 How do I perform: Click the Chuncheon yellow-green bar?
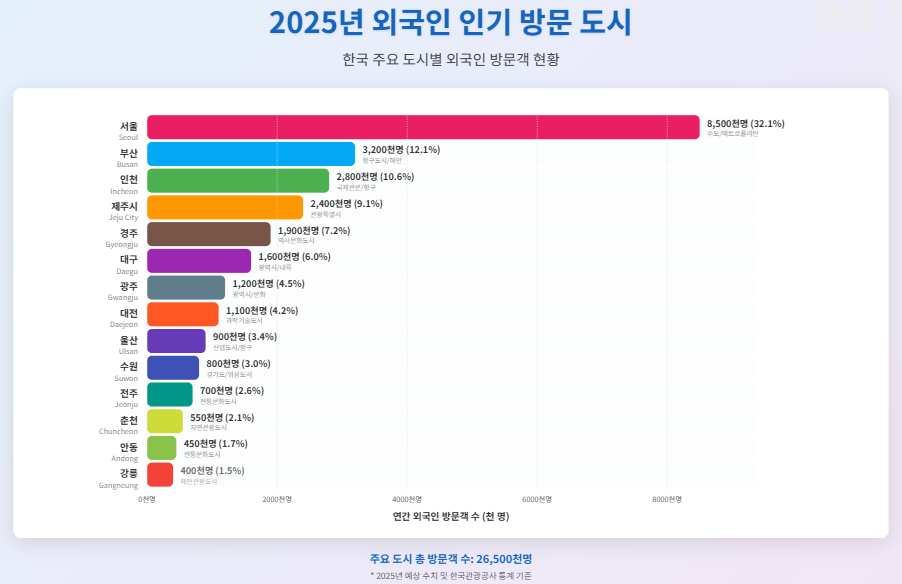(165, 423)
